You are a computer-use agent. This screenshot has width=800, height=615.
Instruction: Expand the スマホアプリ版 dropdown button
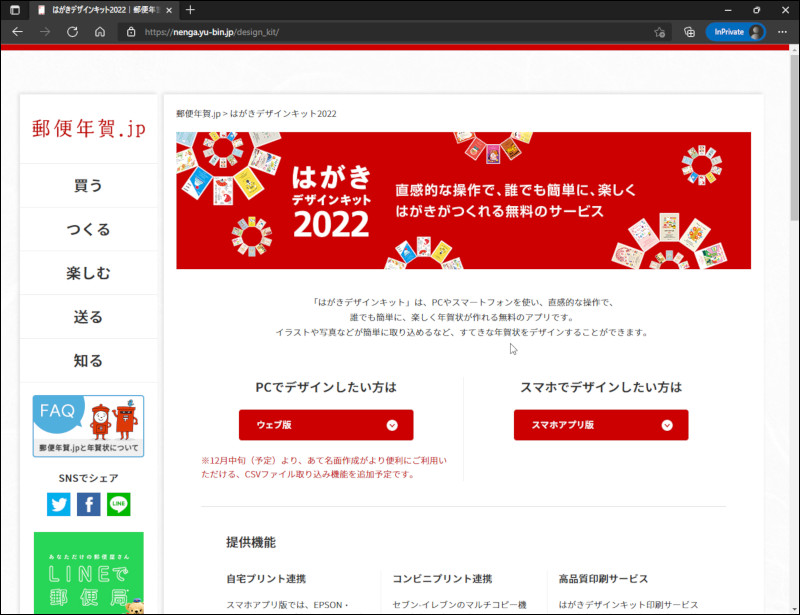tap(601, 425)
